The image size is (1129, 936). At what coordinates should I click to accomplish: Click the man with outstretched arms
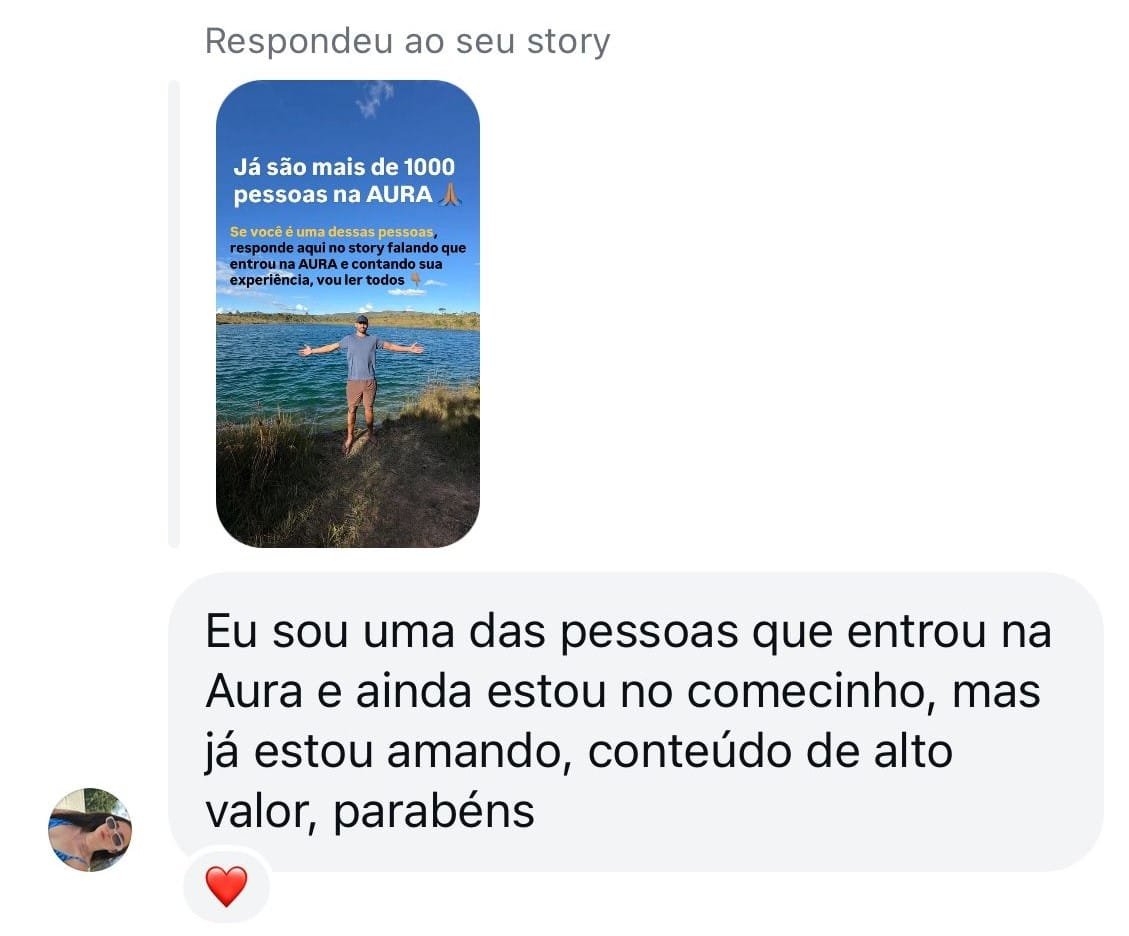click(361, 383)
